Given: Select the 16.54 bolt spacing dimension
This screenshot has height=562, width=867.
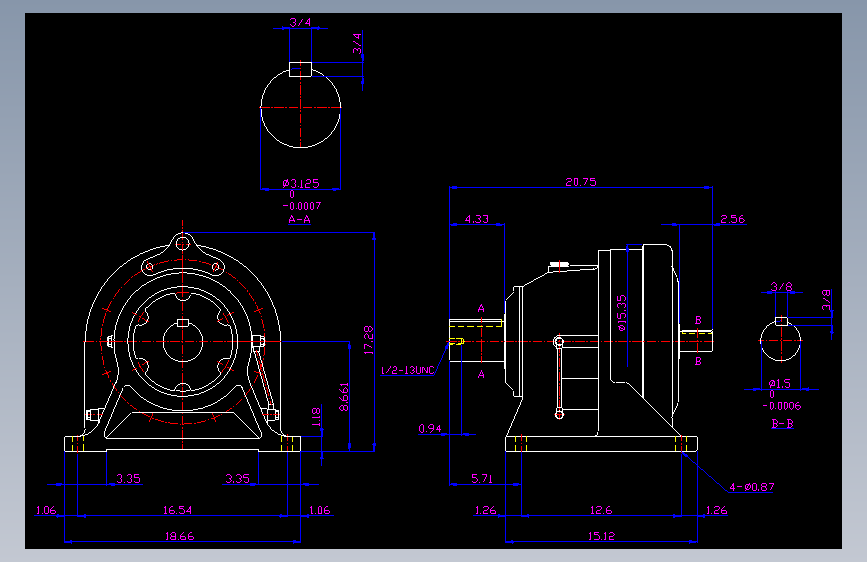Looking at the screenshot, I should coord(177,510).
